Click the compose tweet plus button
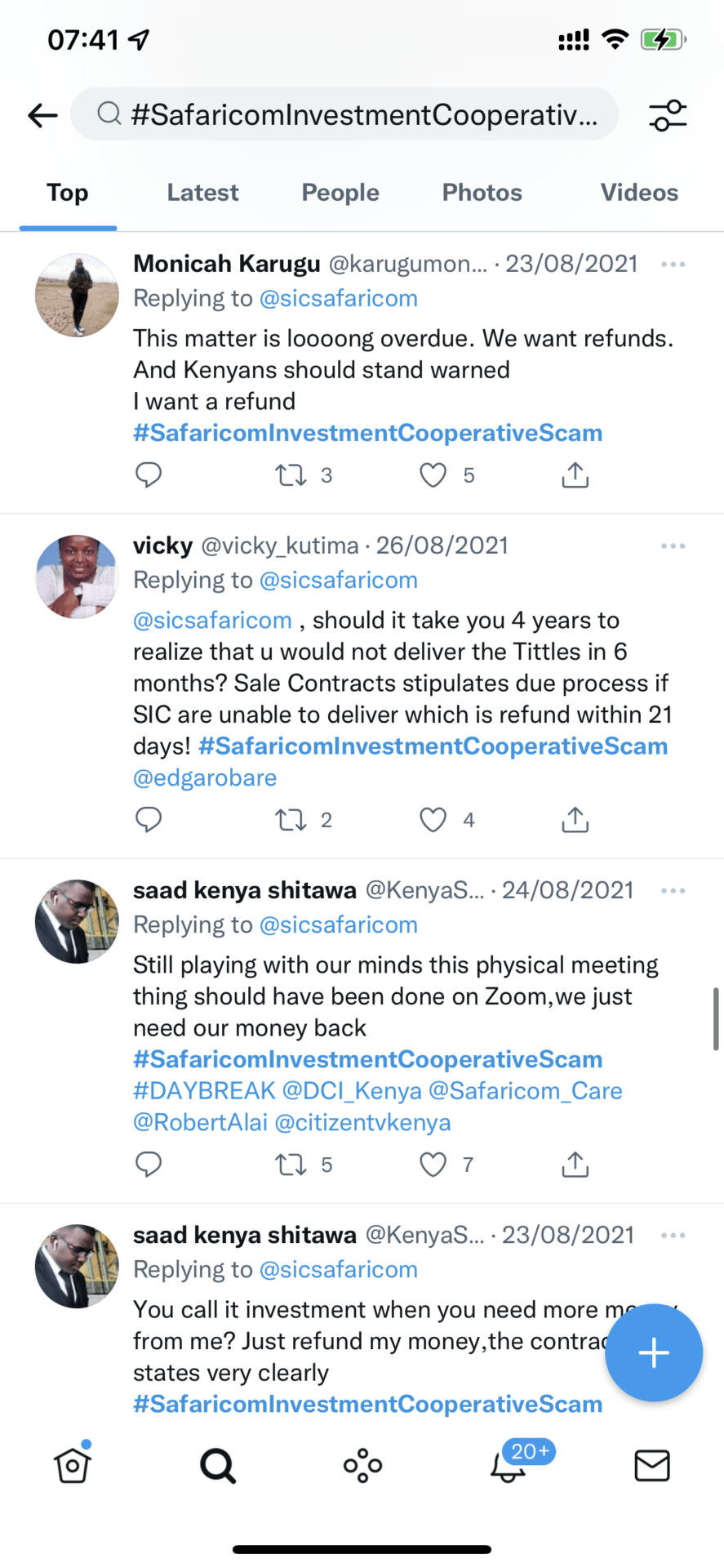This screenshot has height=1568, width=724. pos(653,1353)
